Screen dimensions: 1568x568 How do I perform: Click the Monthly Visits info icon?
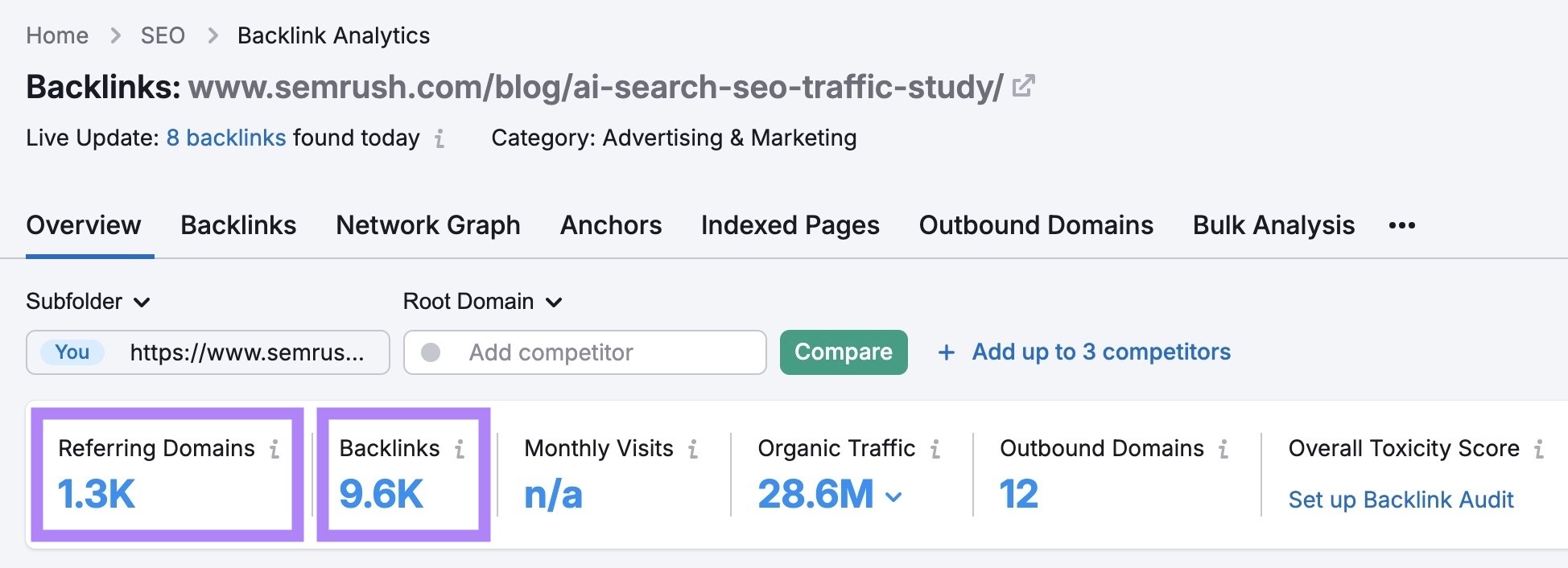click(x=694, y=450)
